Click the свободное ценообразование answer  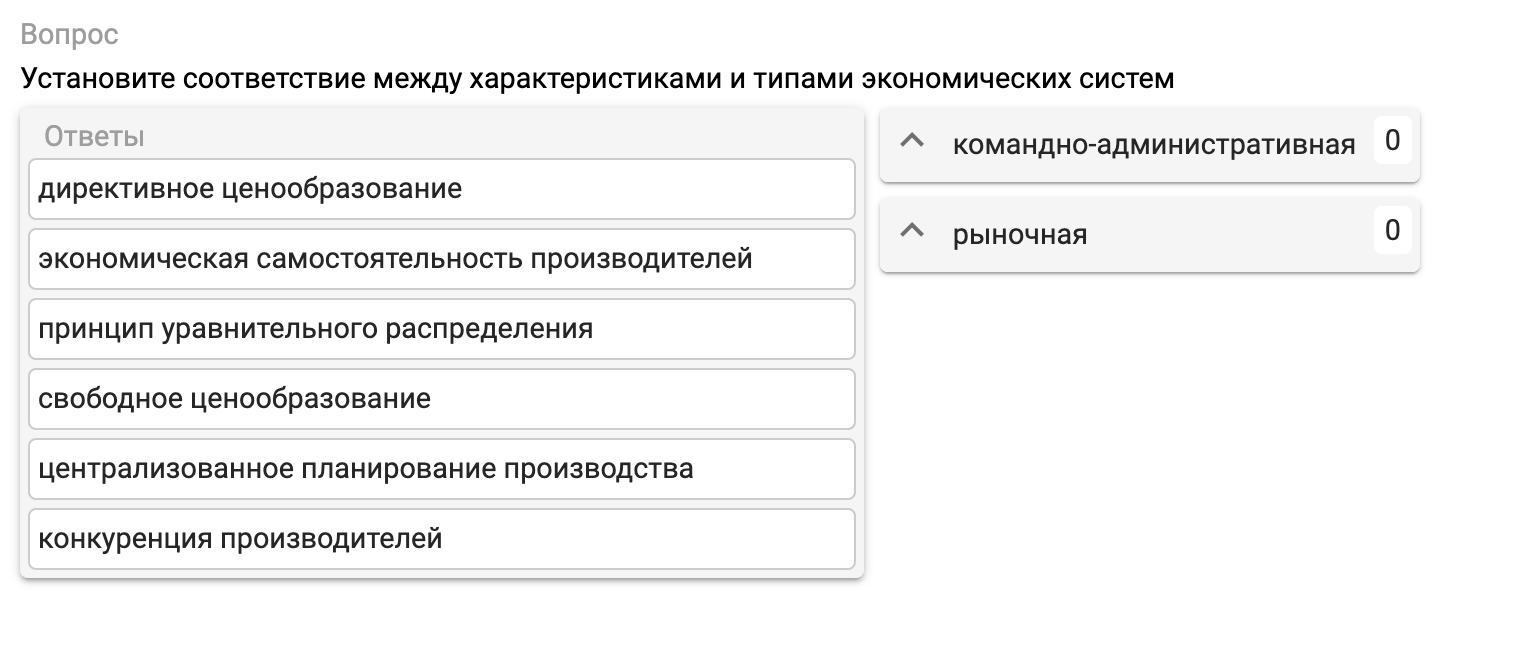click(441, 399)
